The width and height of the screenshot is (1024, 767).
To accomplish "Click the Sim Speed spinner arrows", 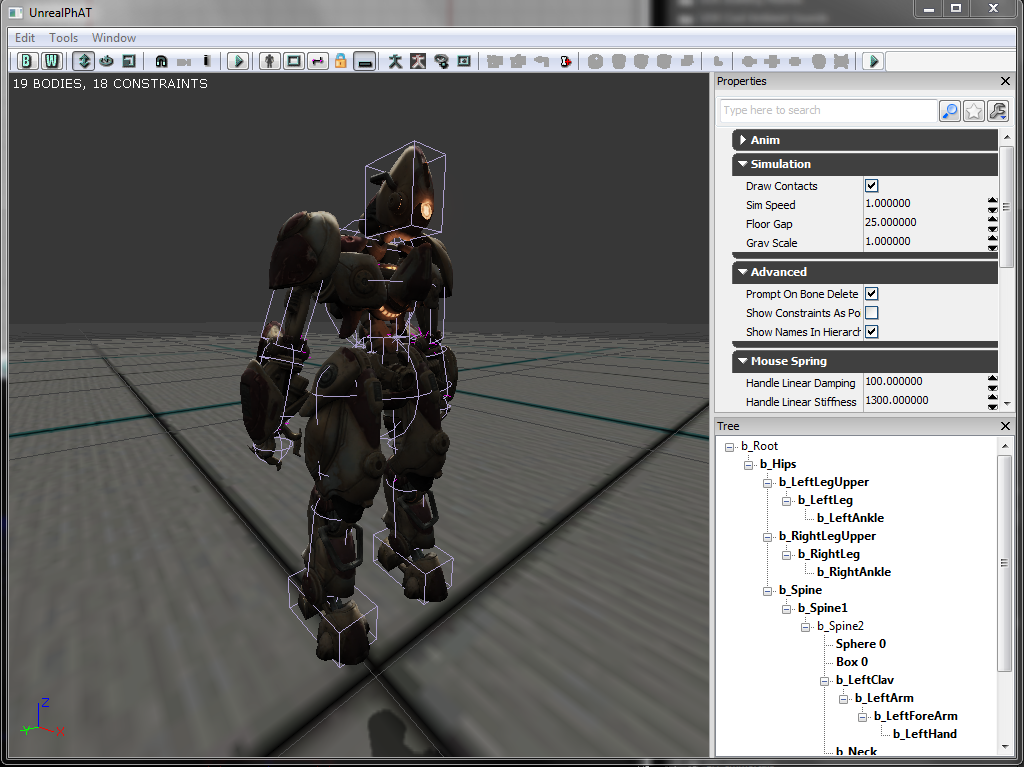I will pyautogui.click(x=992, y=205).
